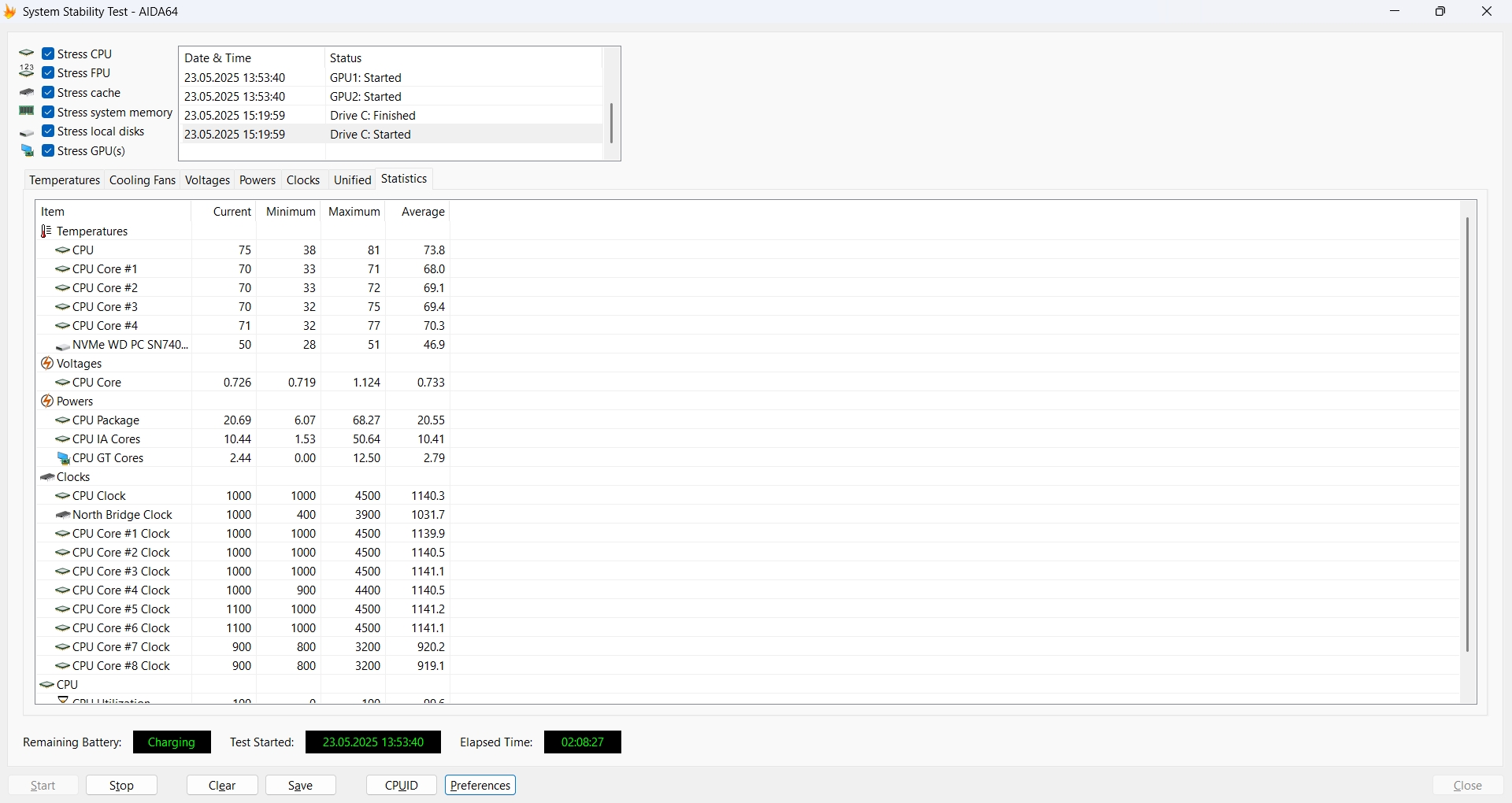Click the Stress FPU 123 icon
This screenshot has width=1512, height=803.
pyautogui.click(x=27, y=72)
